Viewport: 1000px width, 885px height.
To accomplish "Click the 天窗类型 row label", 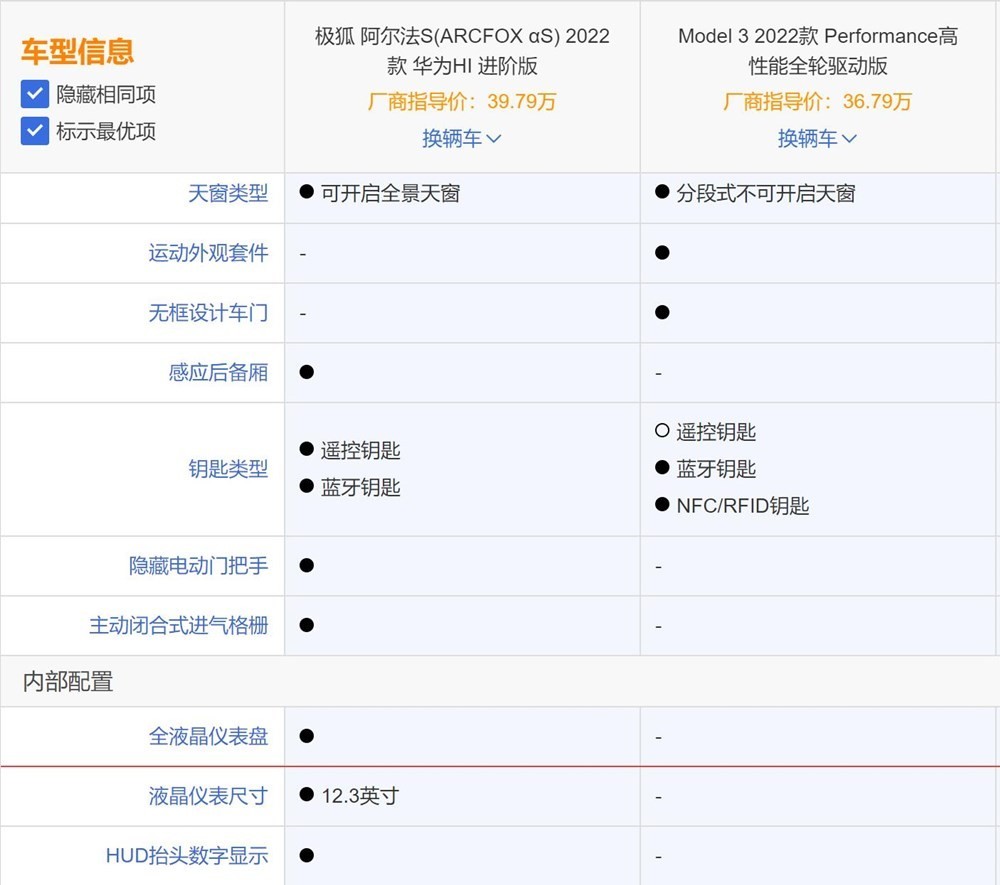I will (228, 193).
